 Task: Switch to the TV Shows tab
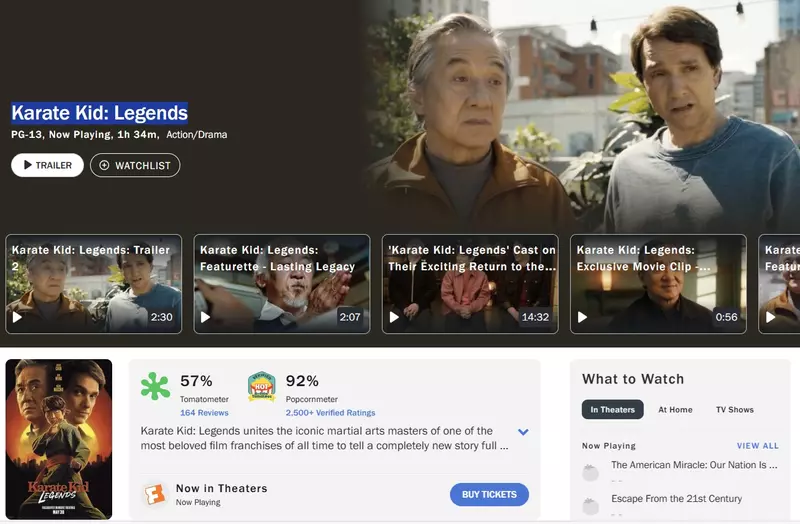click(735, 410)
